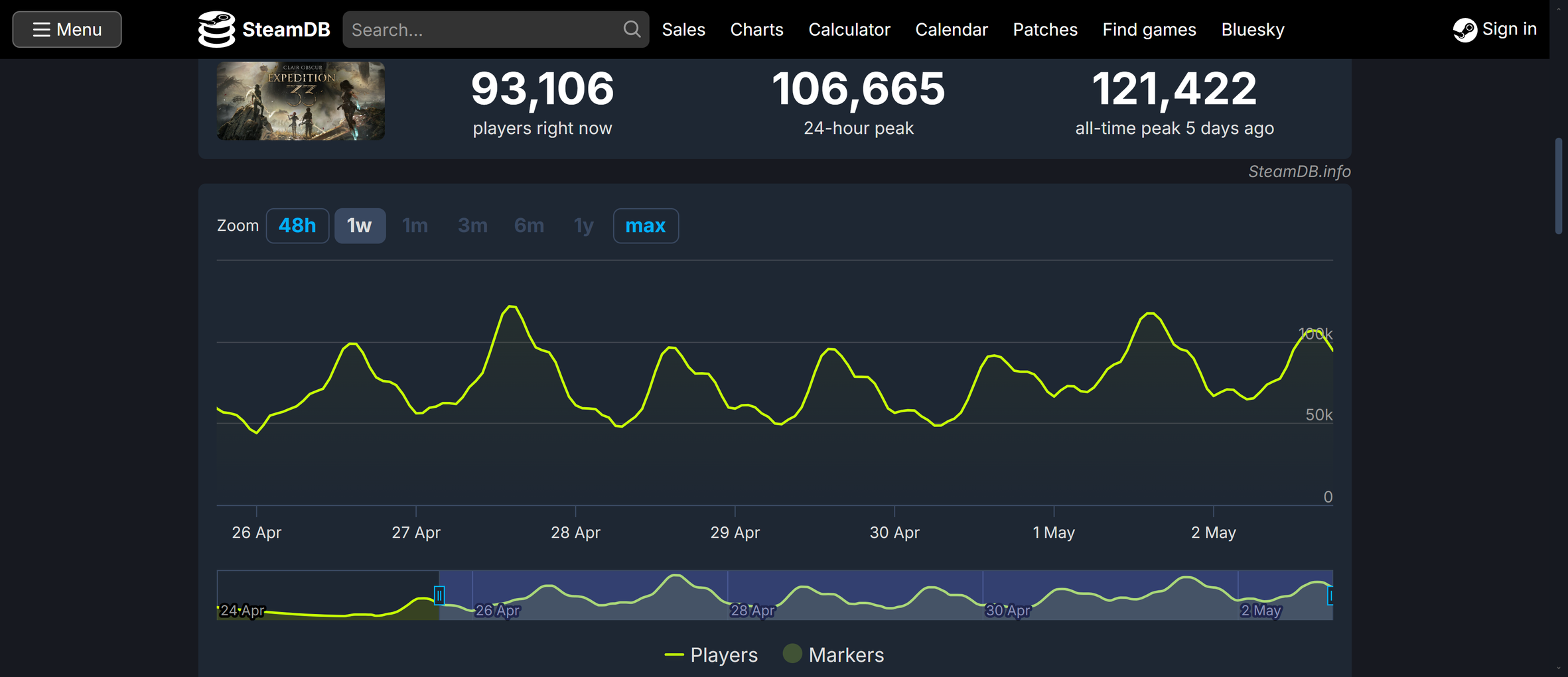This screenshot has width=1568, height=677.
Task: Click the 28 Apr x-axis label
Action: click(x=575, y=532)
